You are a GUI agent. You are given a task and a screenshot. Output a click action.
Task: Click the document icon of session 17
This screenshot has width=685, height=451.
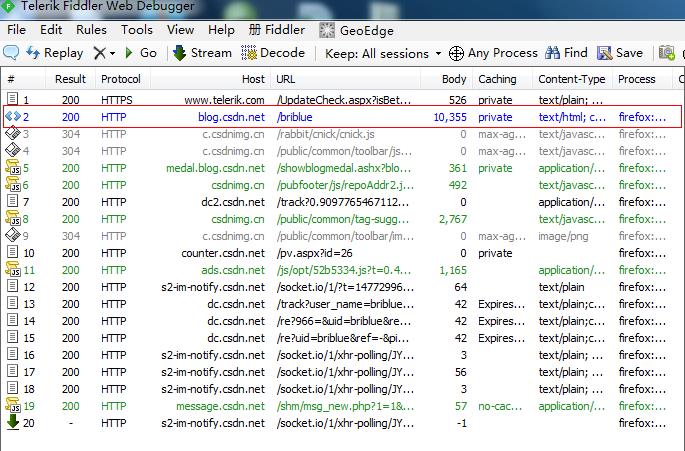13,371
